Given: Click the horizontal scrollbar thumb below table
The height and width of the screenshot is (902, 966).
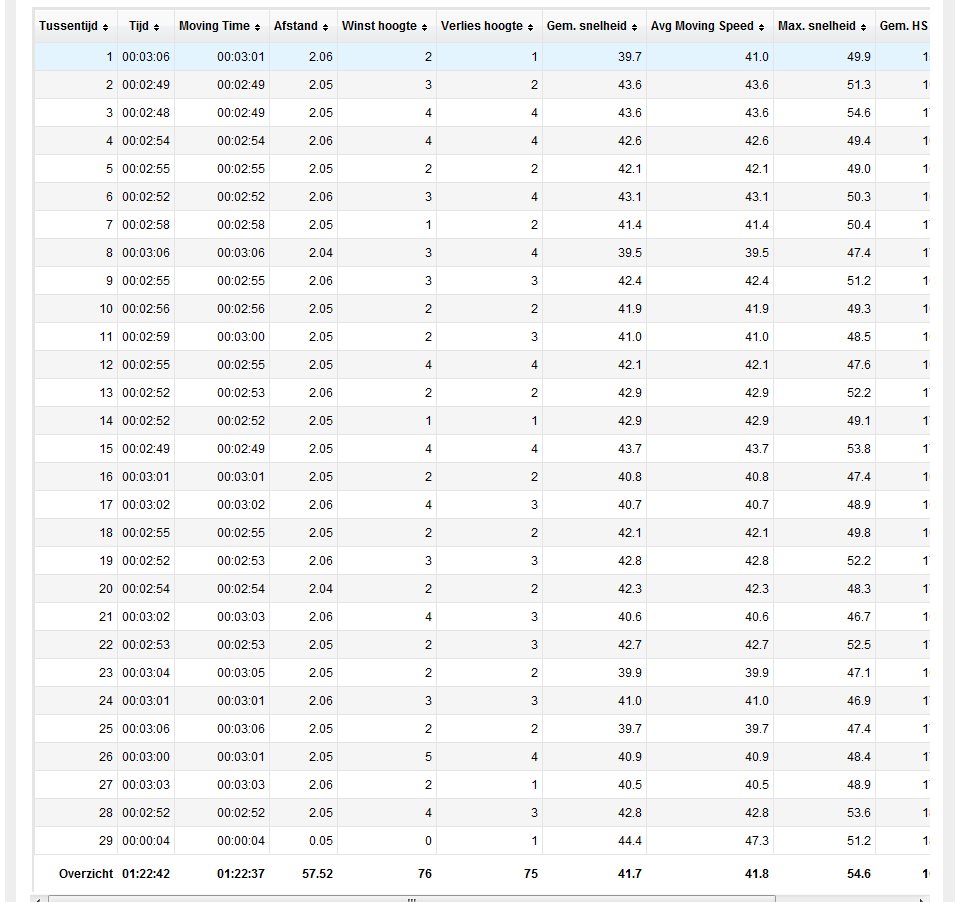Looking at the screenshot, I should (412, 899).
